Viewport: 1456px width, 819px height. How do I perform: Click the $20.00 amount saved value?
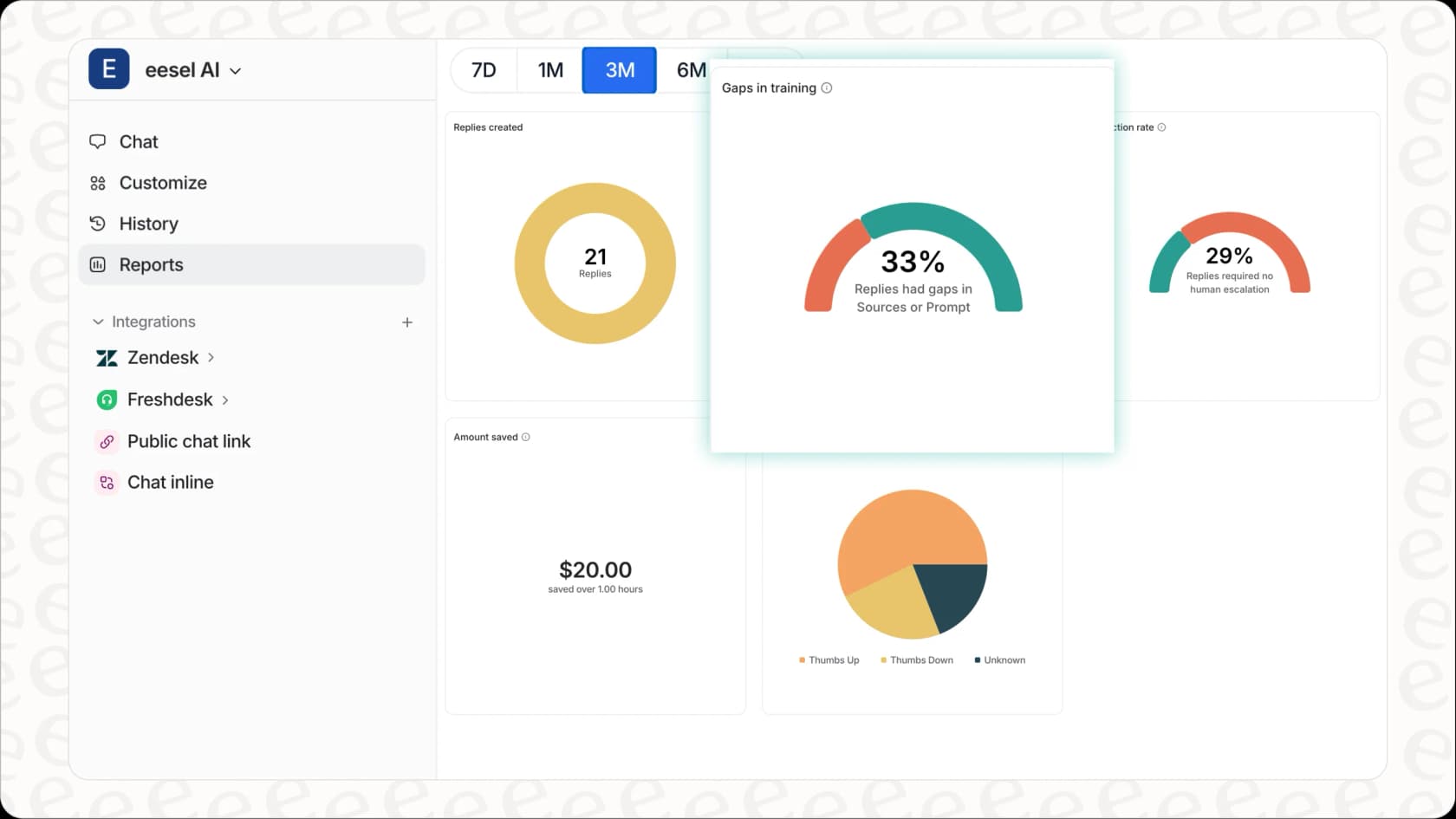(595, 569)
